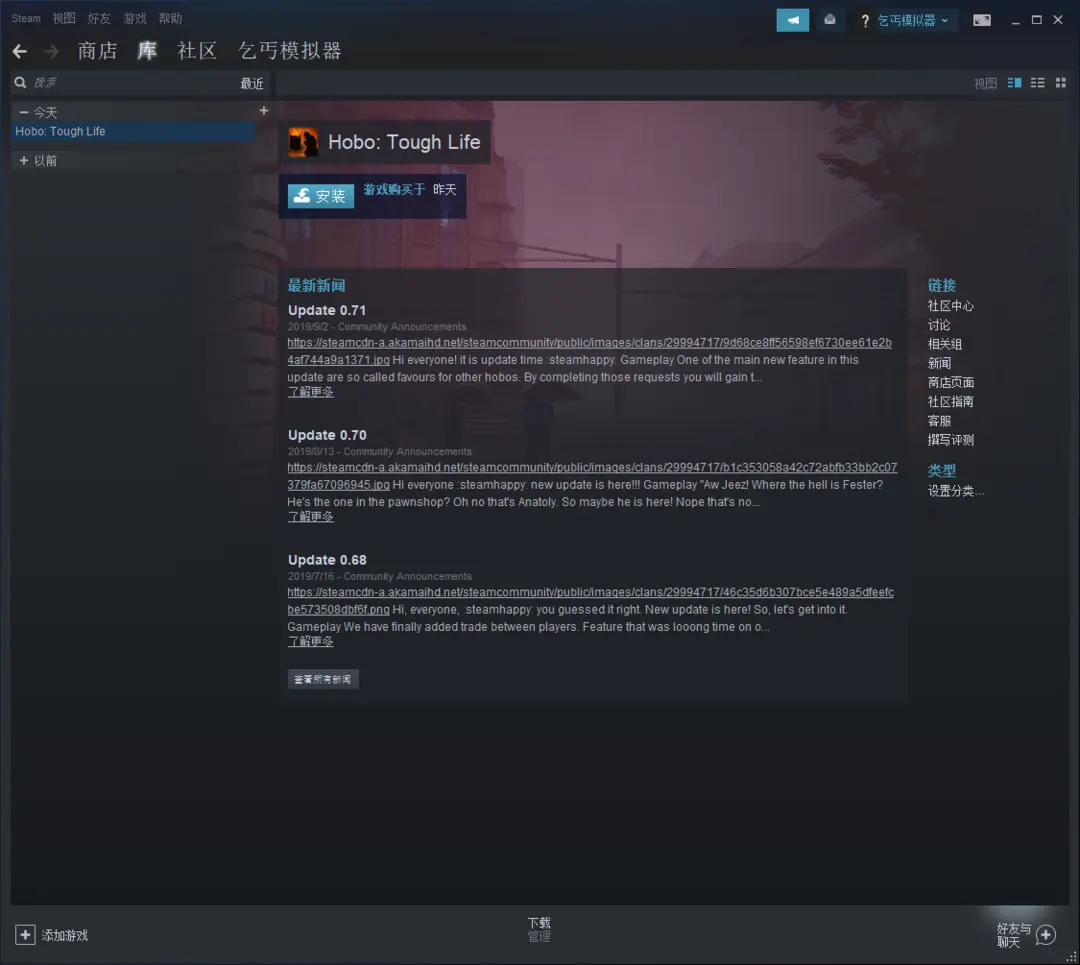Click the 撰写评测 link
The height and width of the screenshot is (965, 1080).
950,440
